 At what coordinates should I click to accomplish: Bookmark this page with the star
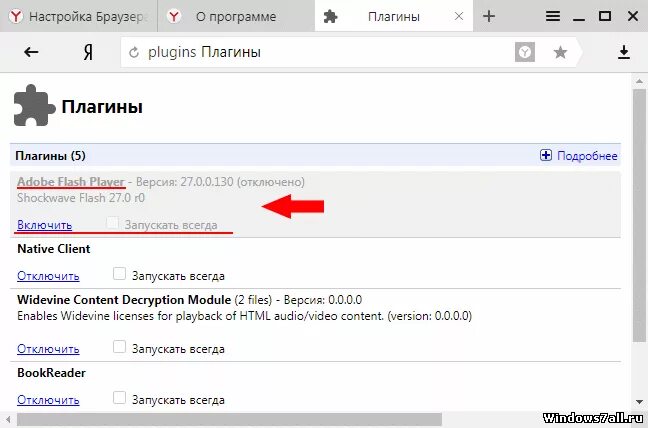pyautogui.click(x=560, y=52)
